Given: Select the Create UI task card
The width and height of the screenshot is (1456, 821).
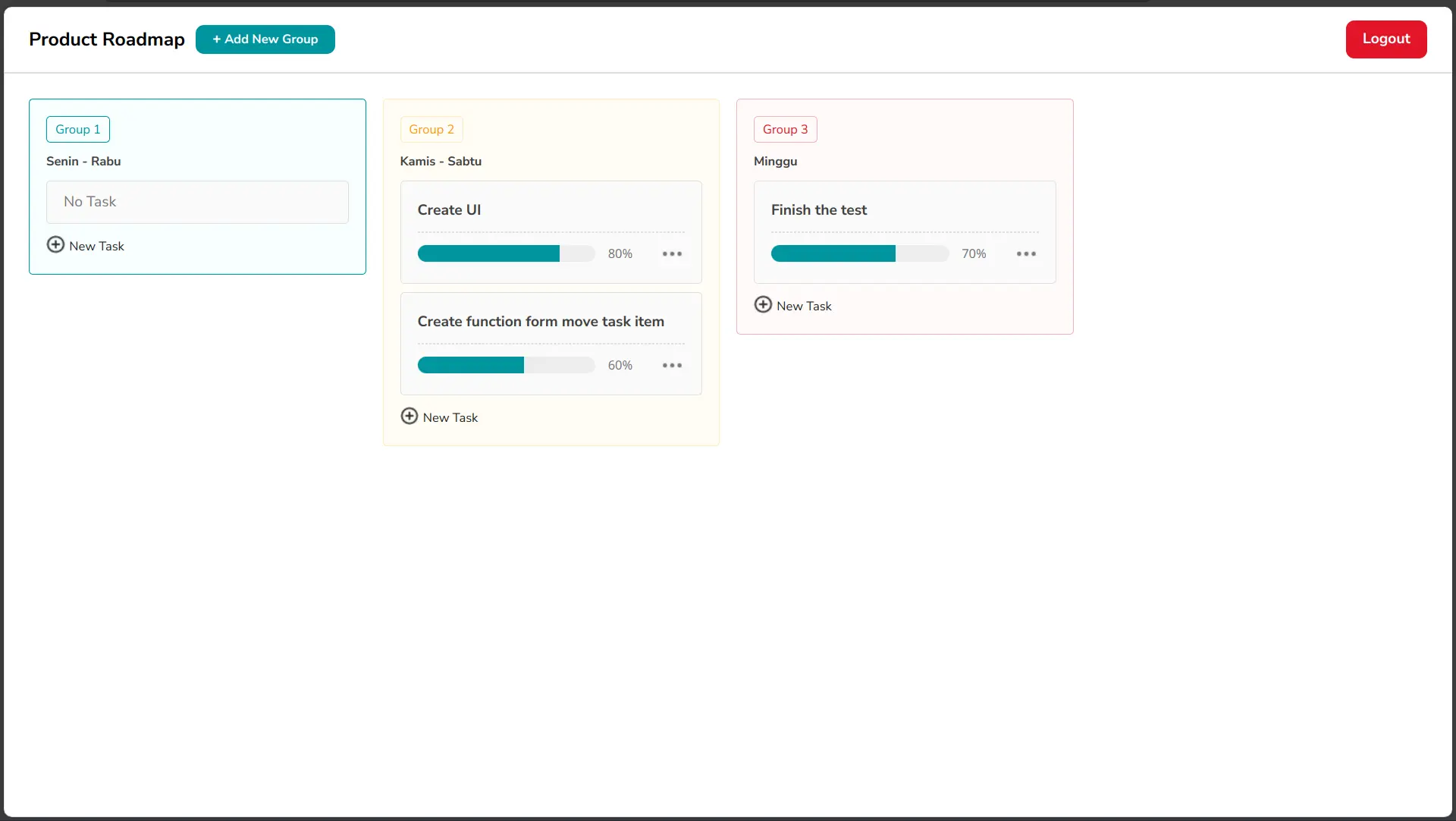Looking at the screenshot, I should point(551,231).
